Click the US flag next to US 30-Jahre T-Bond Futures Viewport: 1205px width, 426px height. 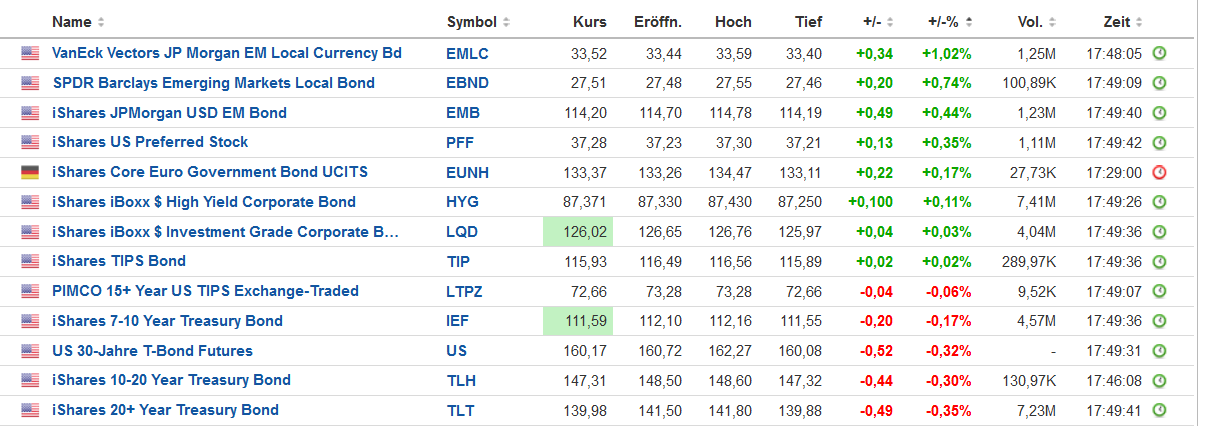point(30,351)
